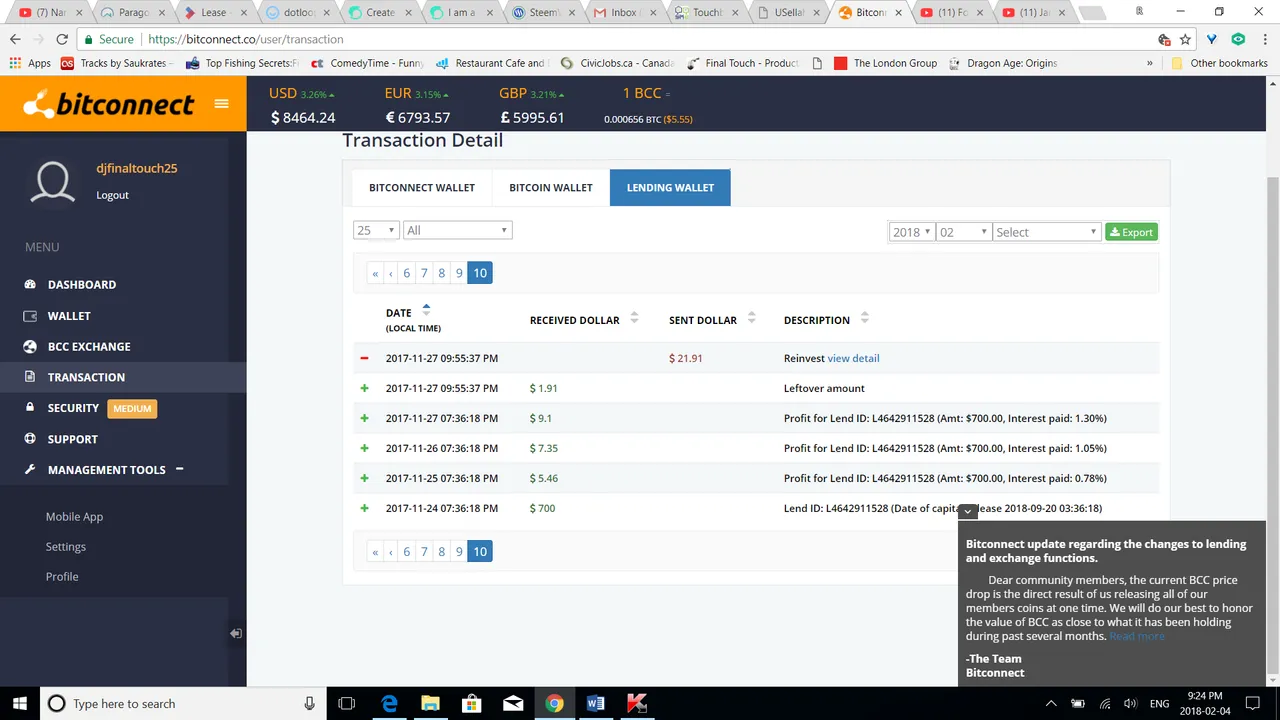Click taskbar search box

coord(183,703)
